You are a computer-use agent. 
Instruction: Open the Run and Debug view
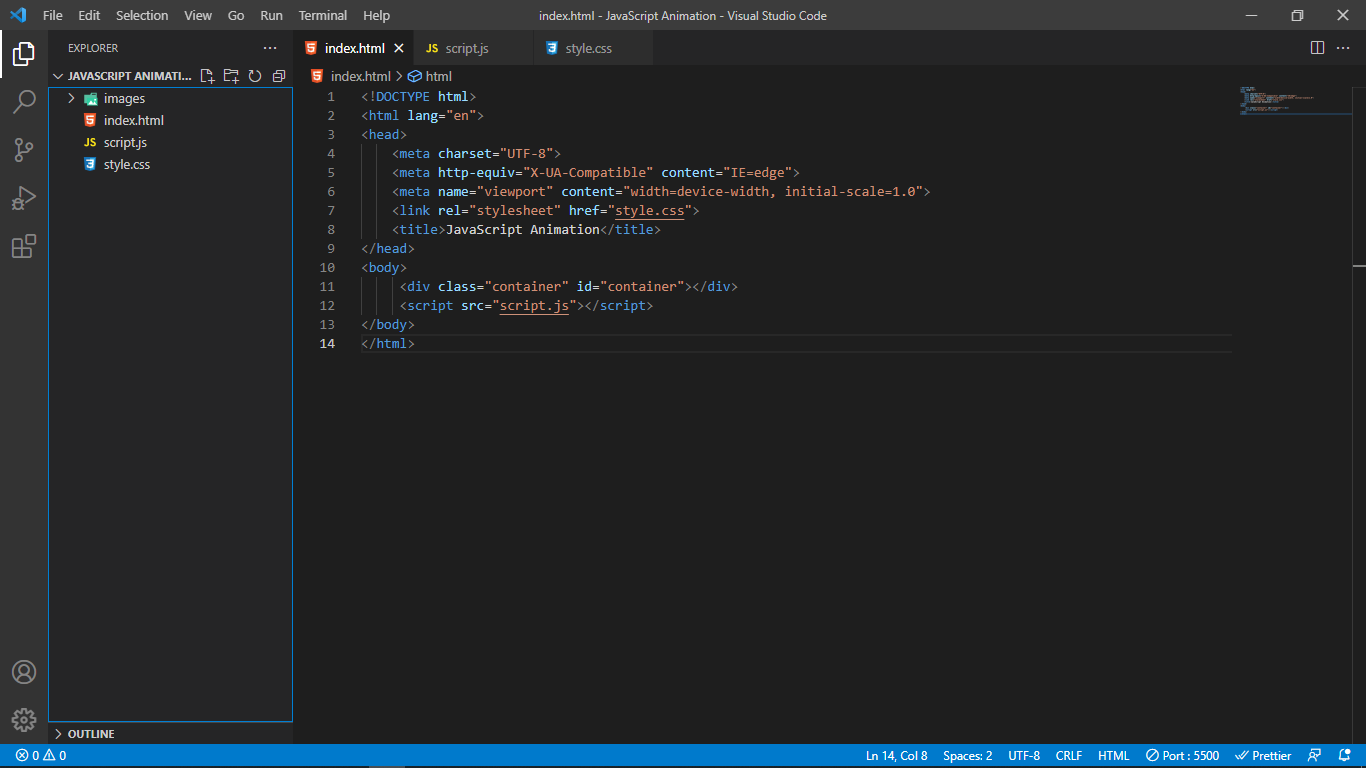[x=24, y=198]
